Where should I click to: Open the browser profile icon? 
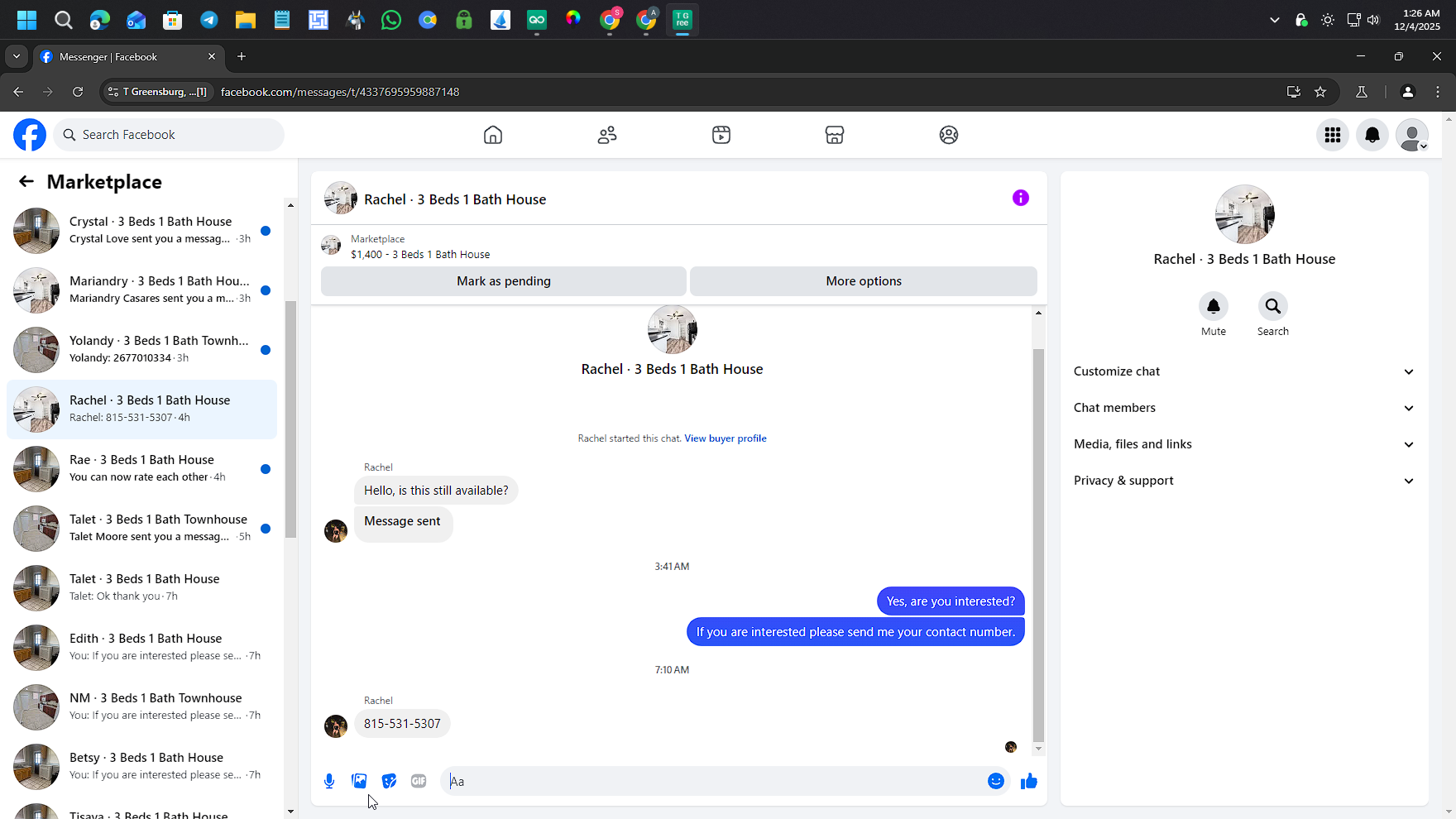(x=1407, y=92)
